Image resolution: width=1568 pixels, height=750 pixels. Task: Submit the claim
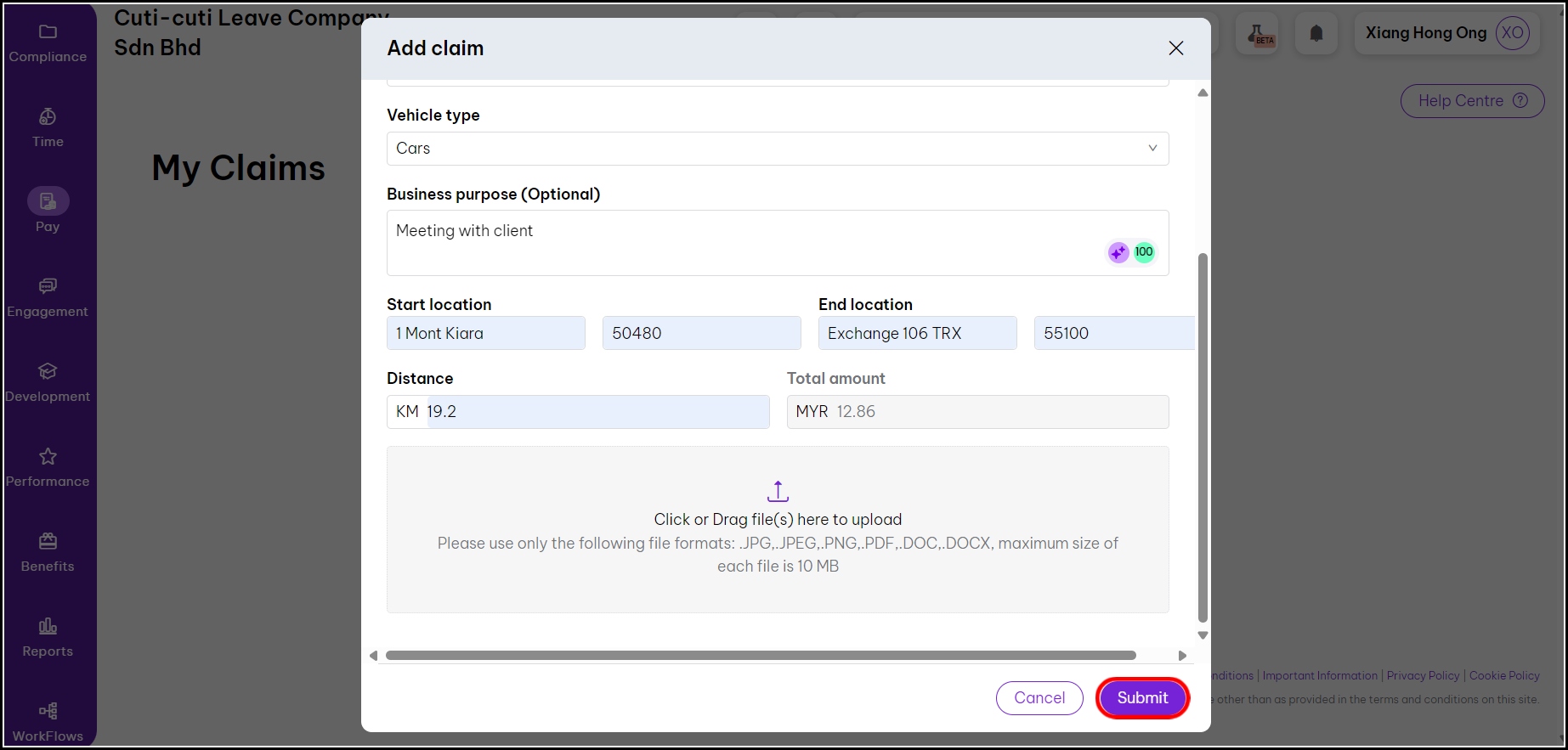click(1141, 698)
